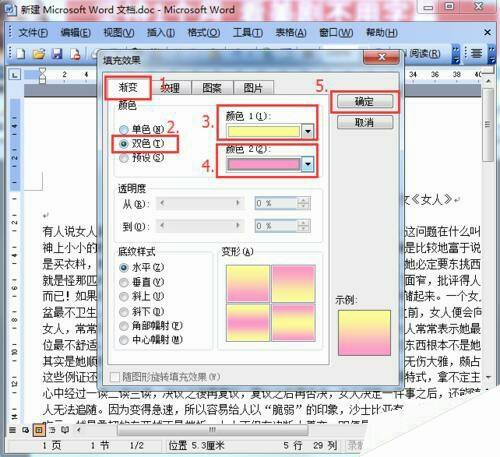
Task: Select top-left yellow-to-pink variant thumbnail
Action: (247, 283)
